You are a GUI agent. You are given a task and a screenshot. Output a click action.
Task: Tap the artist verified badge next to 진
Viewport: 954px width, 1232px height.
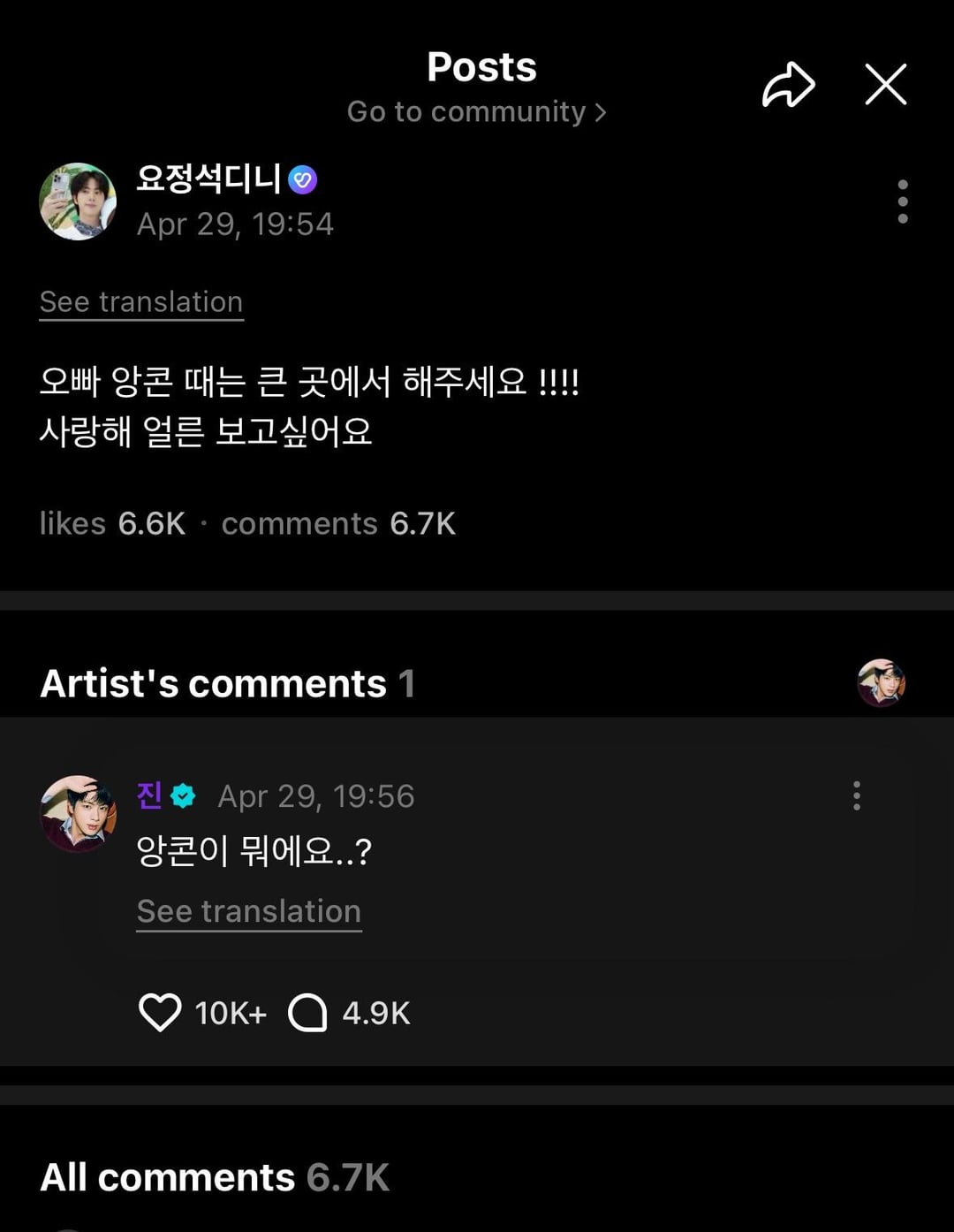pyautogui.click(x=183, y=796)
